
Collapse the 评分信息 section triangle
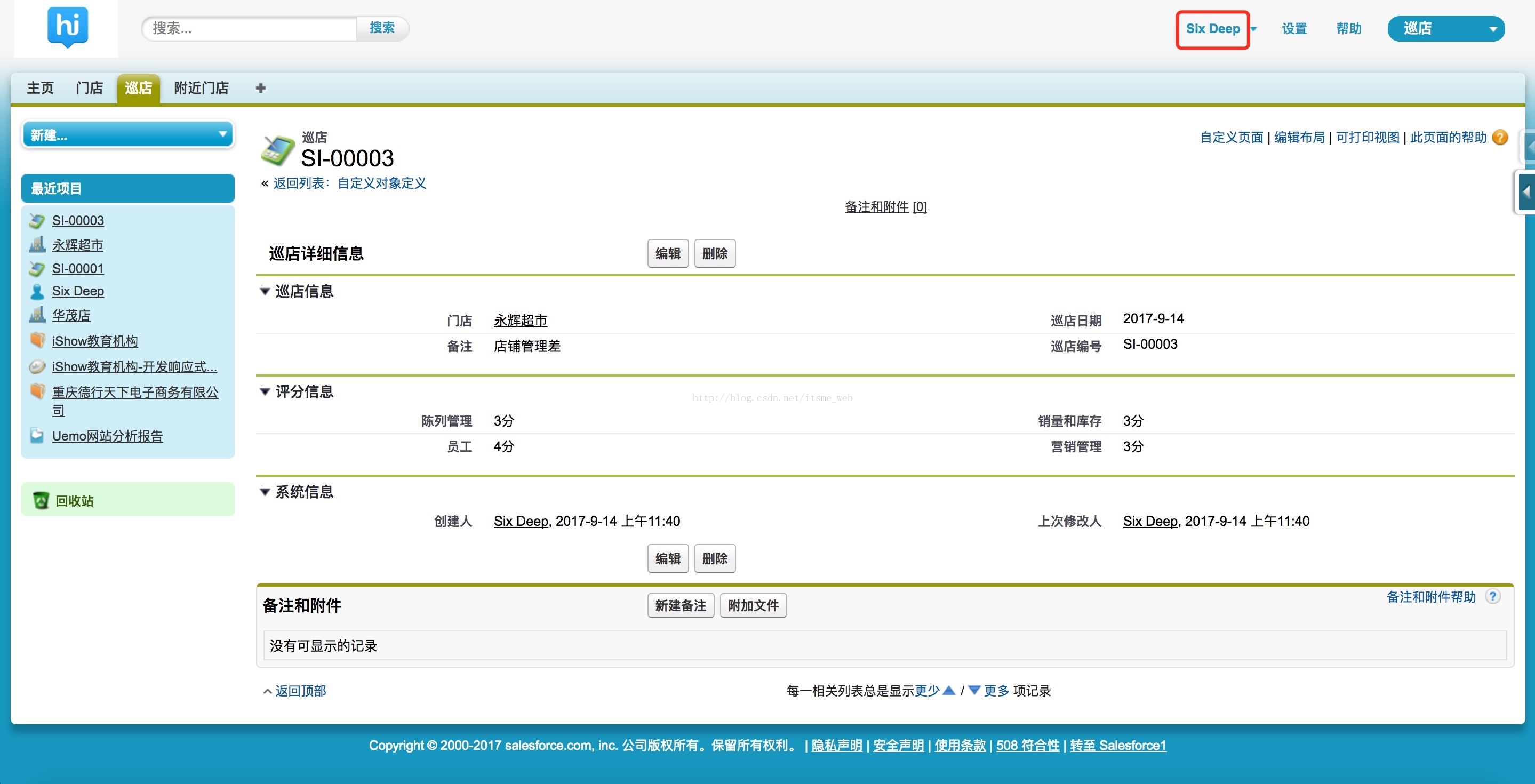265,391
